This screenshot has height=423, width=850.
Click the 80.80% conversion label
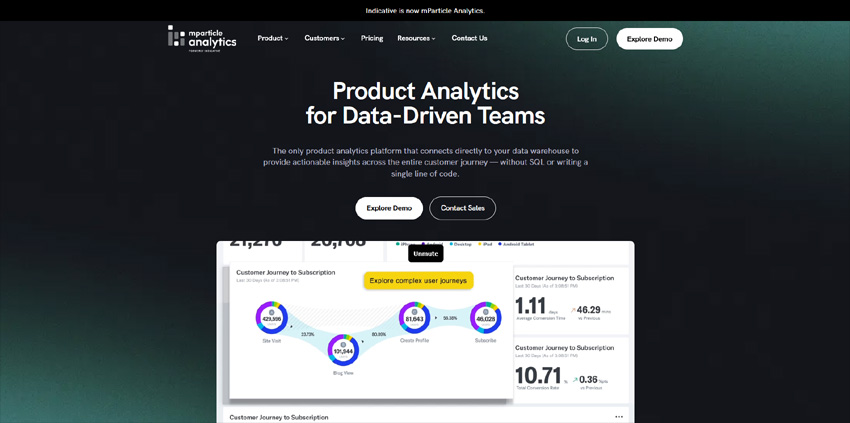pos(378,334)
